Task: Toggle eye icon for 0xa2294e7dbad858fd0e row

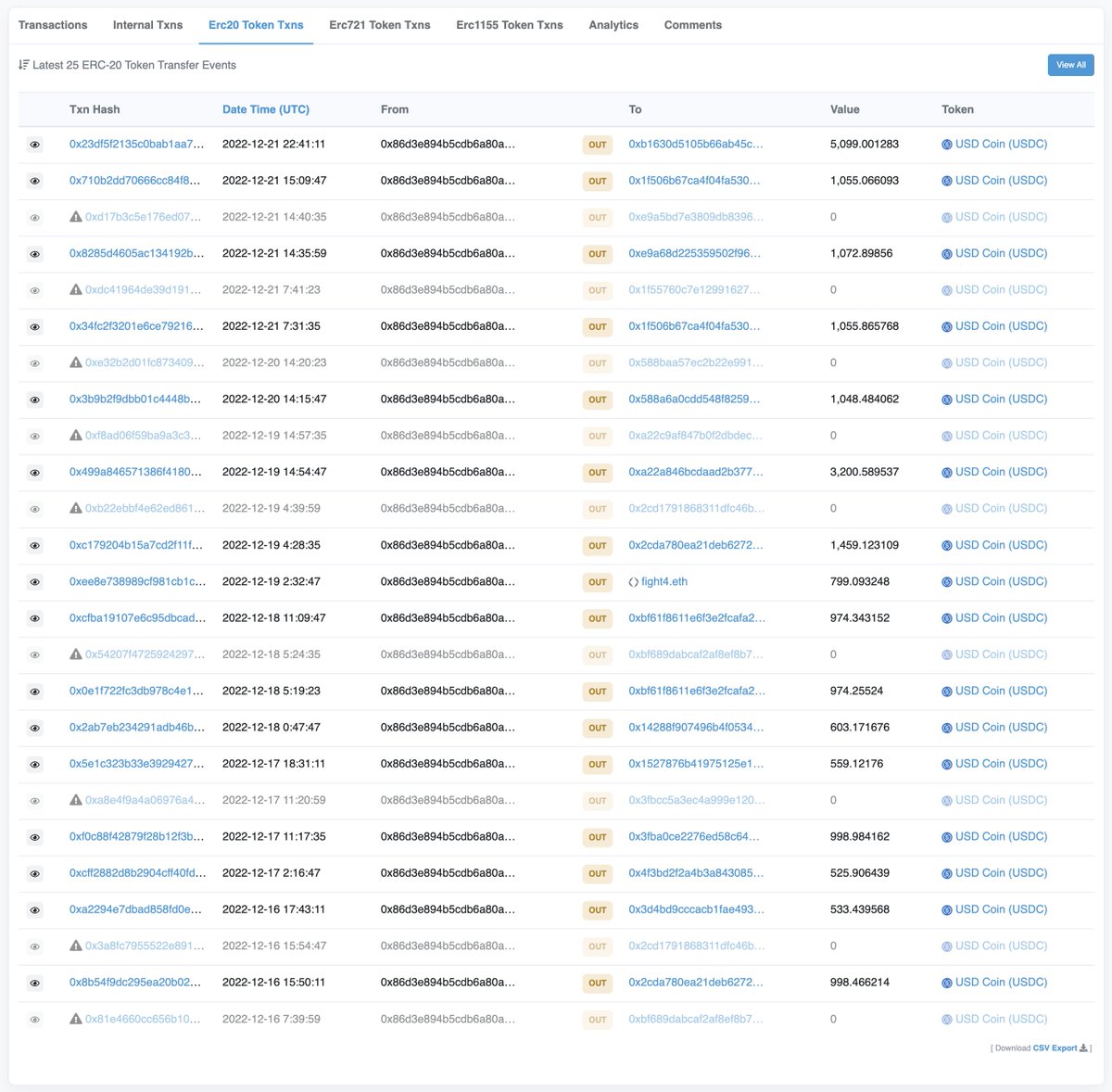Action: tap(34, 910)
